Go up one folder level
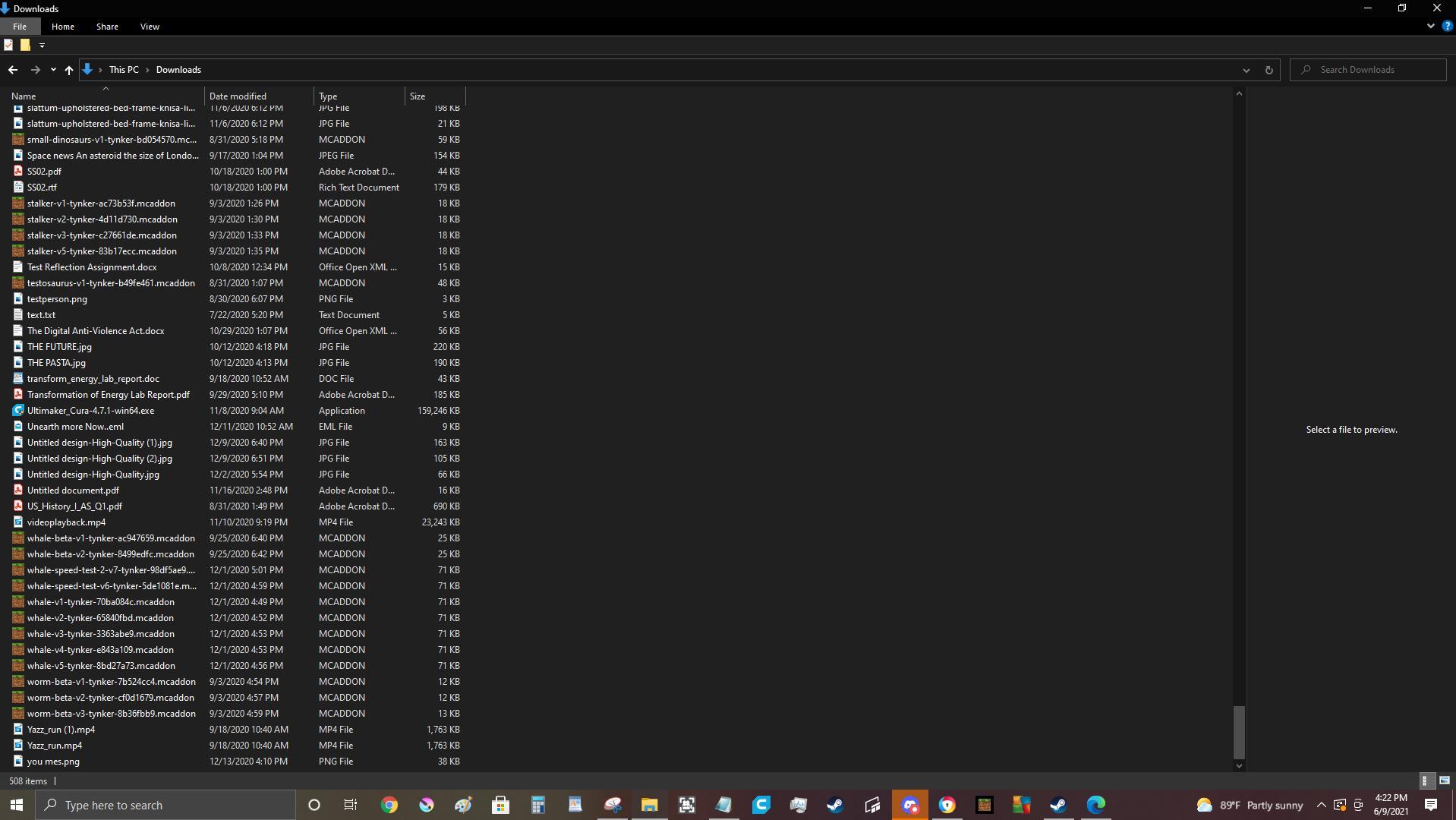 click(x=68, y=70)
